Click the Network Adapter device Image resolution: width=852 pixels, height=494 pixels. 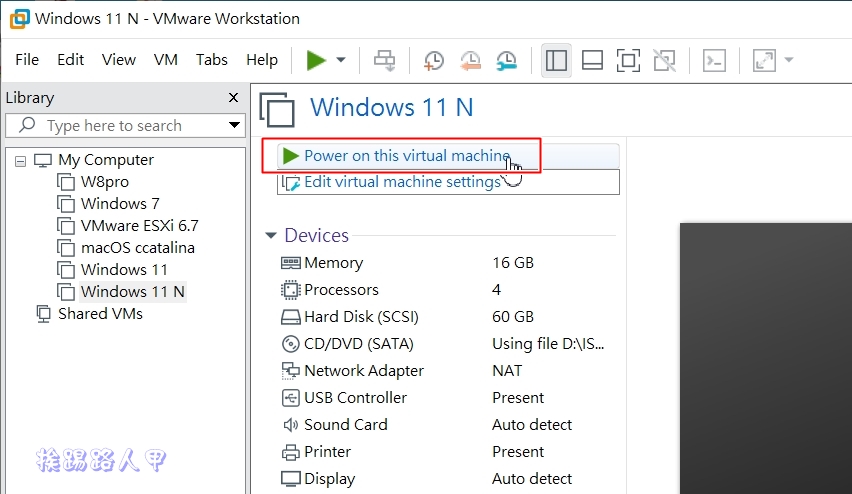pos(448,371)
